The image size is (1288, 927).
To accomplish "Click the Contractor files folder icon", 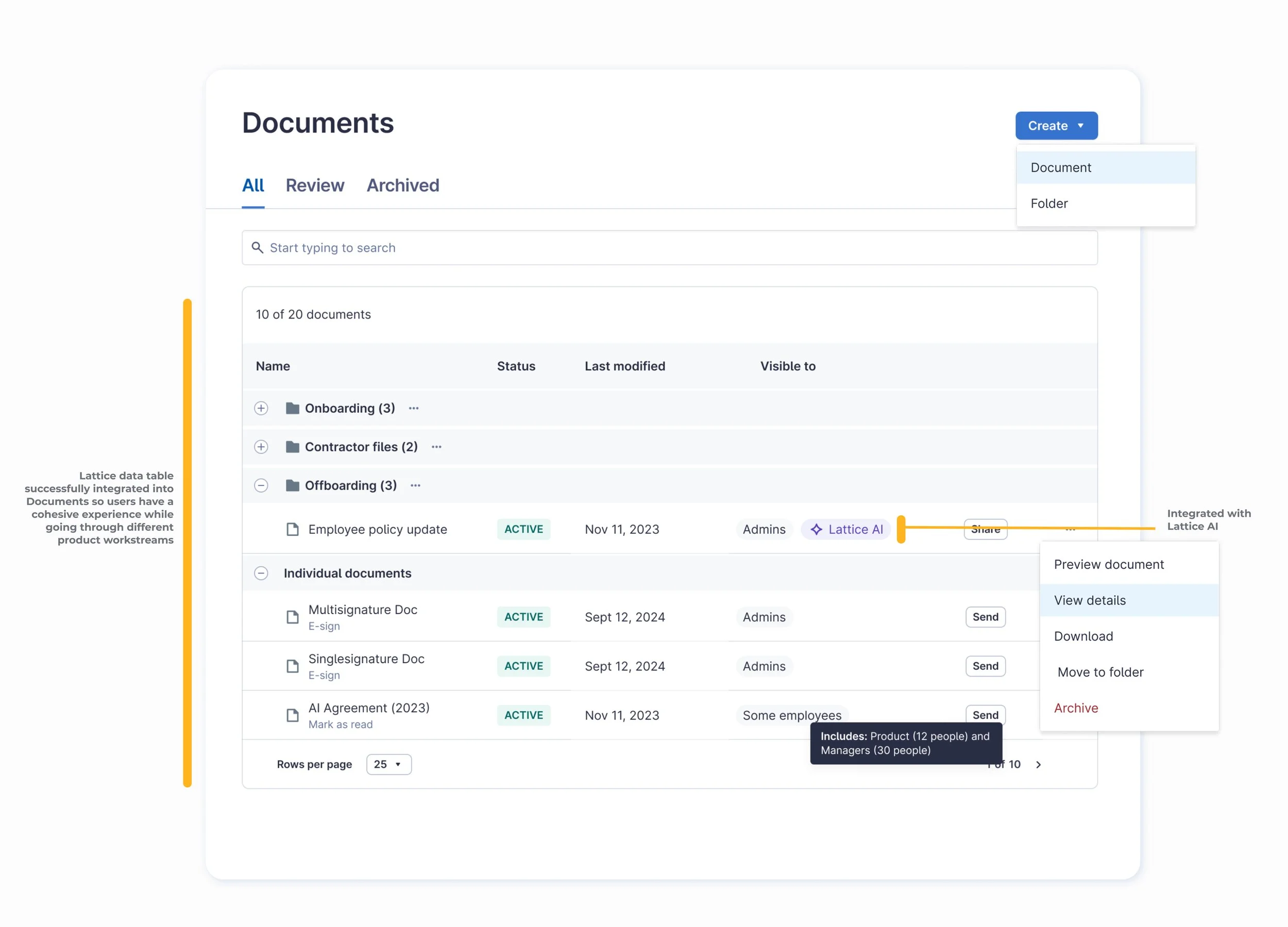I will [x=293, y=447].
